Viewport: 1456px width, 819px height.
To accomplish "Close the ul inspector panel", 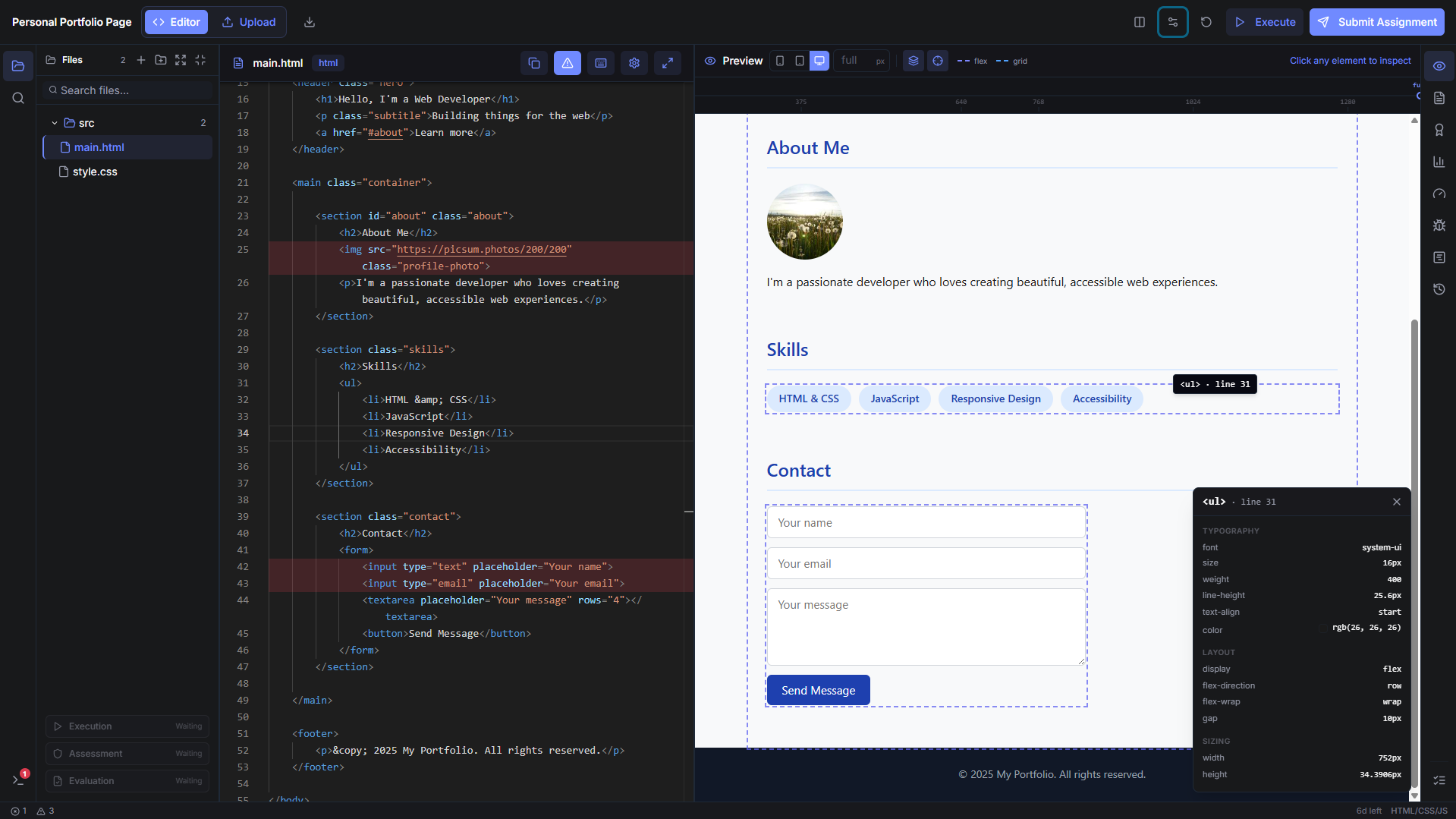I will pos(1397,502).
